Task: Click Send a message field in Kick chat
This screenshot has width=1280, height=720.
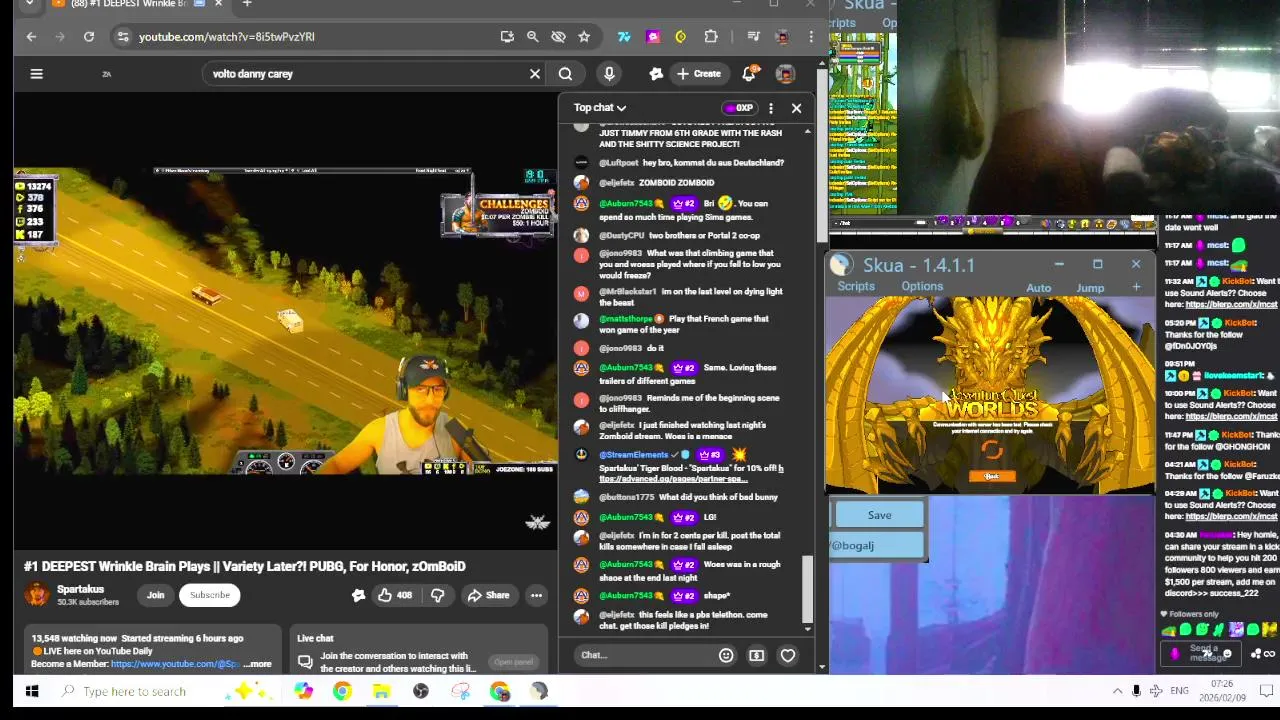Action: click(1203, 654)
